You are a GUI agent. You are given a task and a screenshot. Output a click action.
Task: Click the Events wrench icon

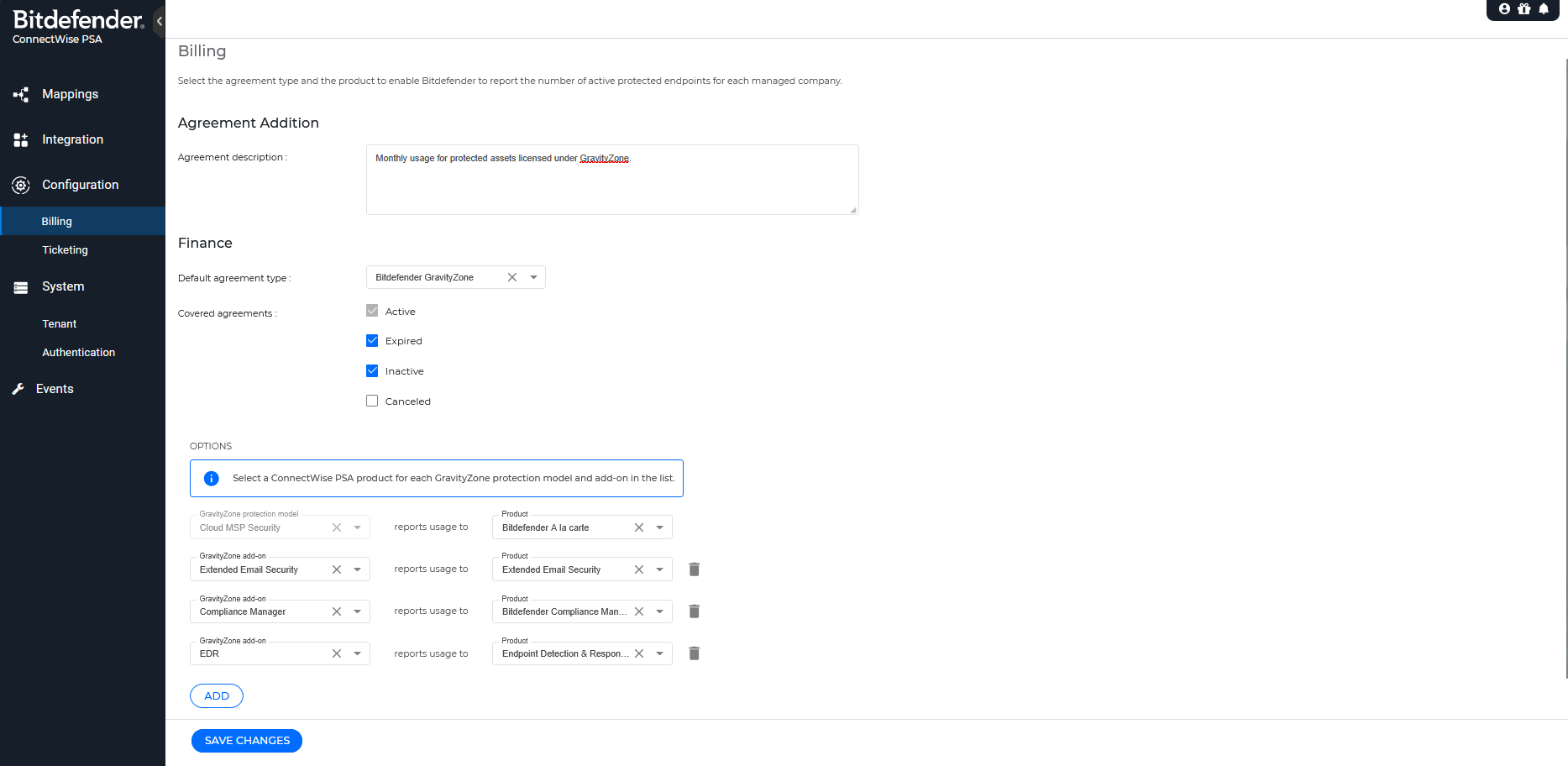(x=18, y=389)
